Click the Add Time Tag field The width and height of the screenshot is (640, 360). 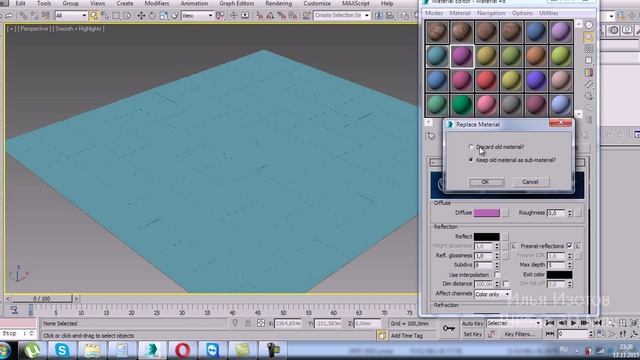coord(406,336)
